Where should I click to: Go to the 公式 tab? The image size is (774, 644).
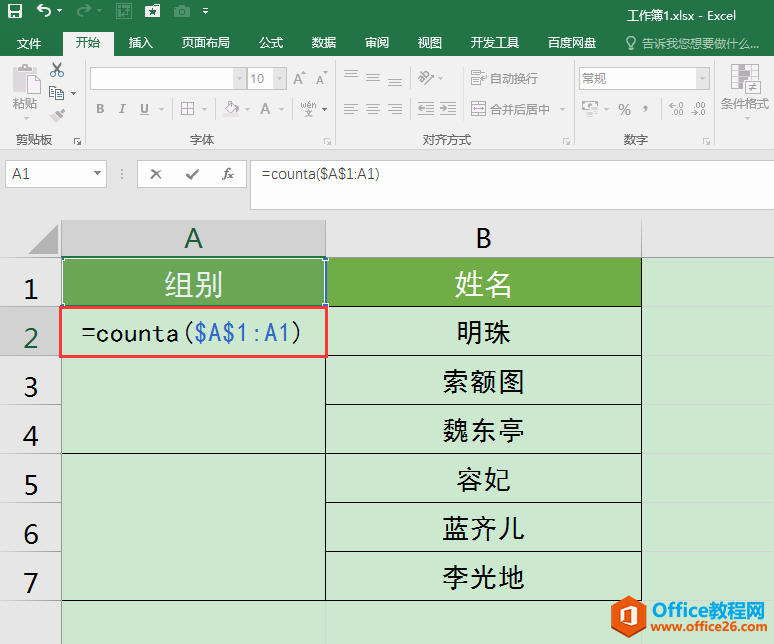click(x=271, y=43)
